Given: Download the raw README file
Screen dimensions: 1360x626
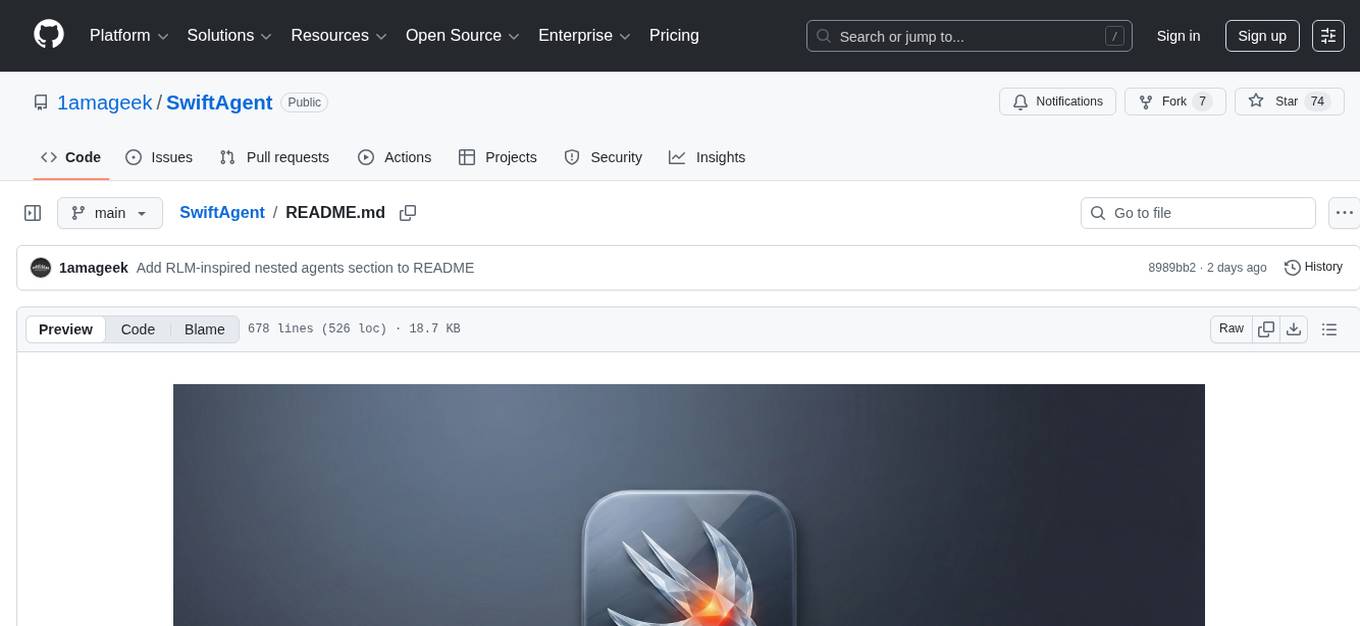Looking at the screenshot, I should click(x=1294, y=328).
